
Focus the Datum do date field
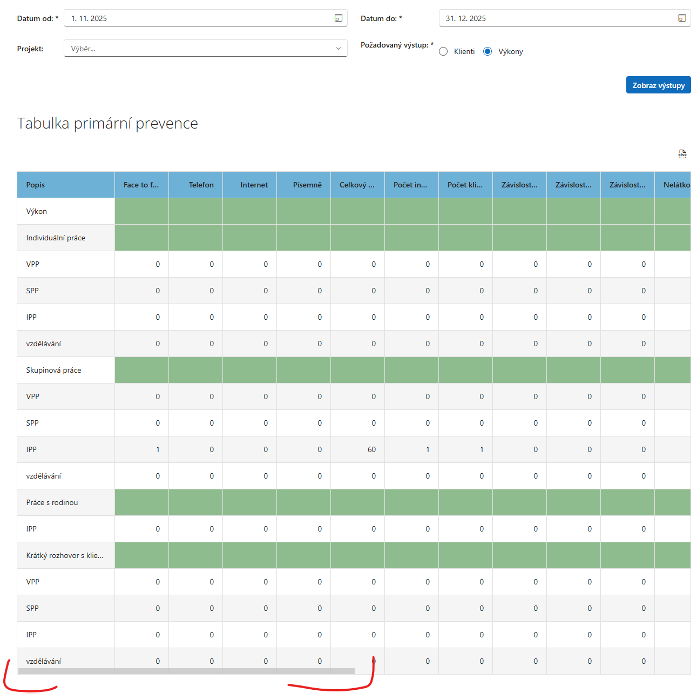pos(564,18)
